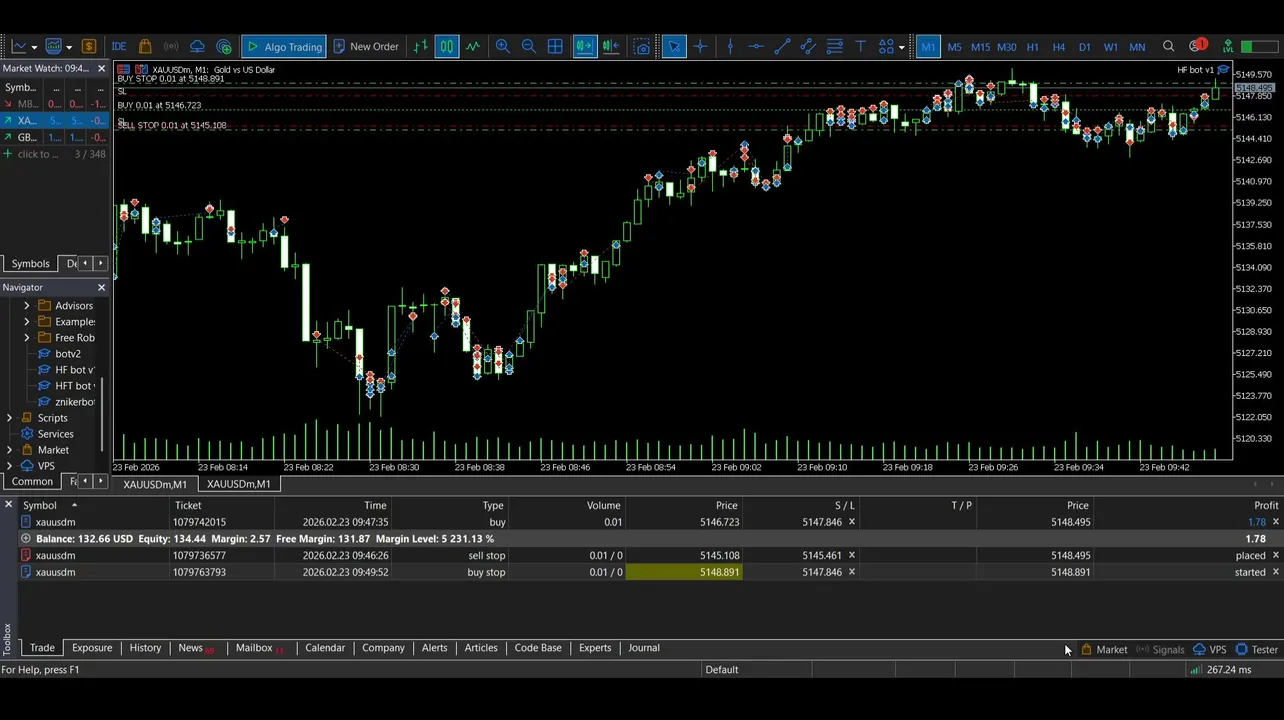Cancel the sell stop order 1079736577
The width and height of the screenshot is (1284, 720).
tap(1276, 555)
